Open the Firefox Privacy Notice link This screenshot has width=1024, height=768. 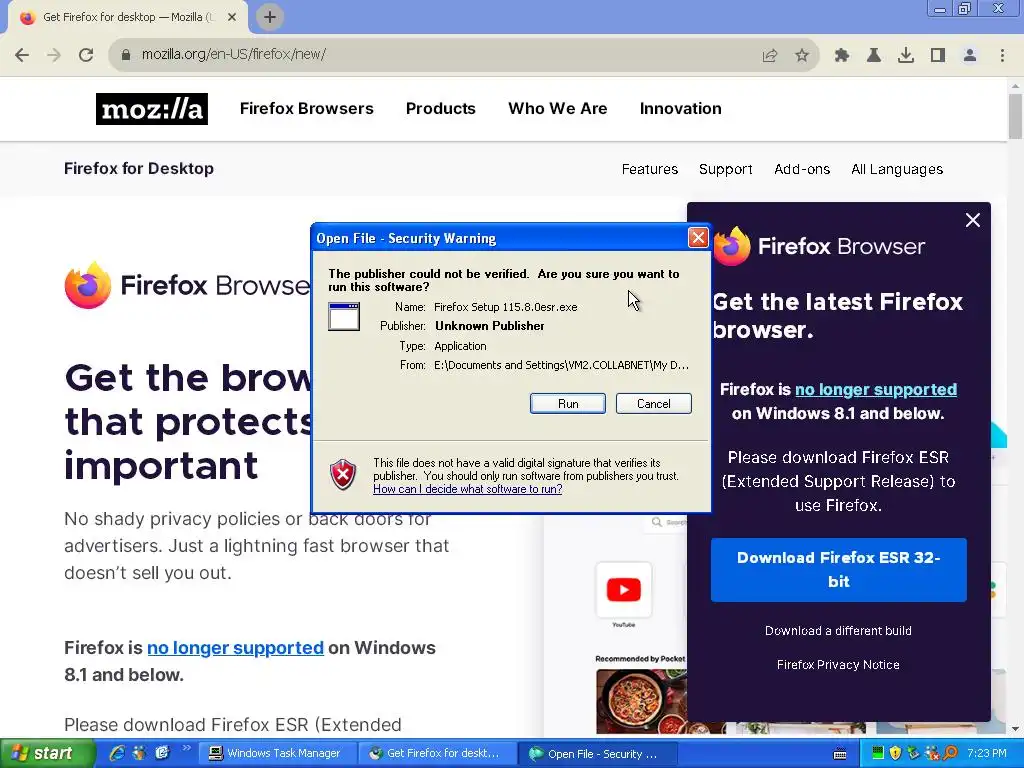[x=838, y=665]
